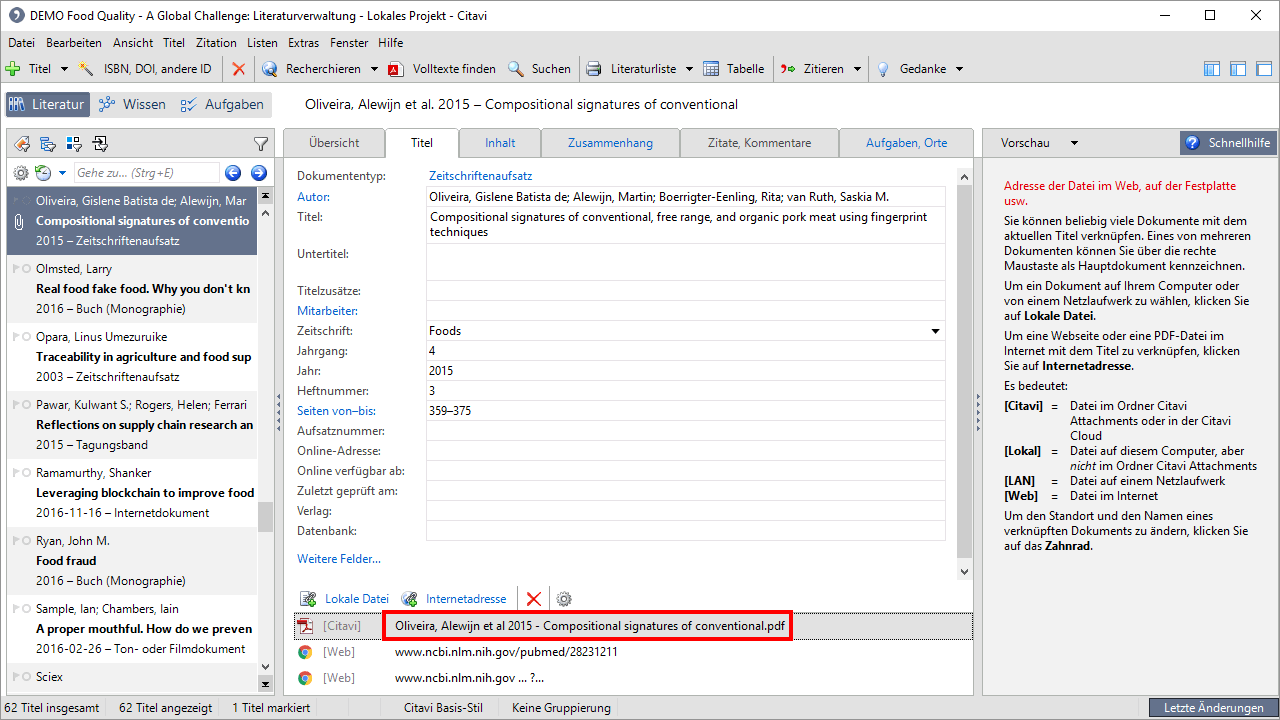Viewport: 1280px width, 720px height.
Task: Click the Letzte Änderungen button
Action: coord(1213,708)
